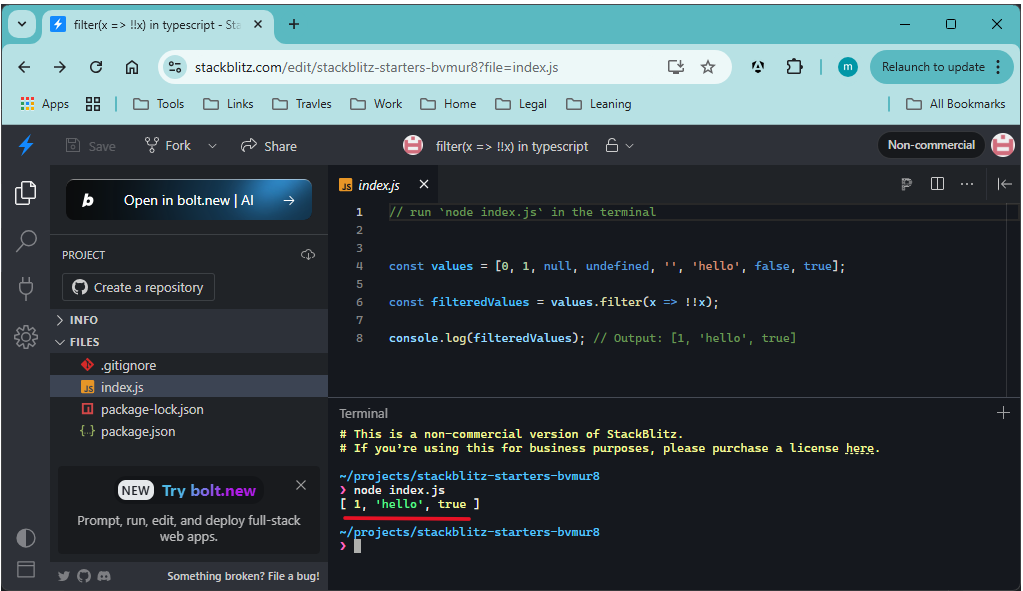The height and width of the screenshot is (591, 1023).
Task: Select the index.js editor tab
Action: tap(377, 185)
